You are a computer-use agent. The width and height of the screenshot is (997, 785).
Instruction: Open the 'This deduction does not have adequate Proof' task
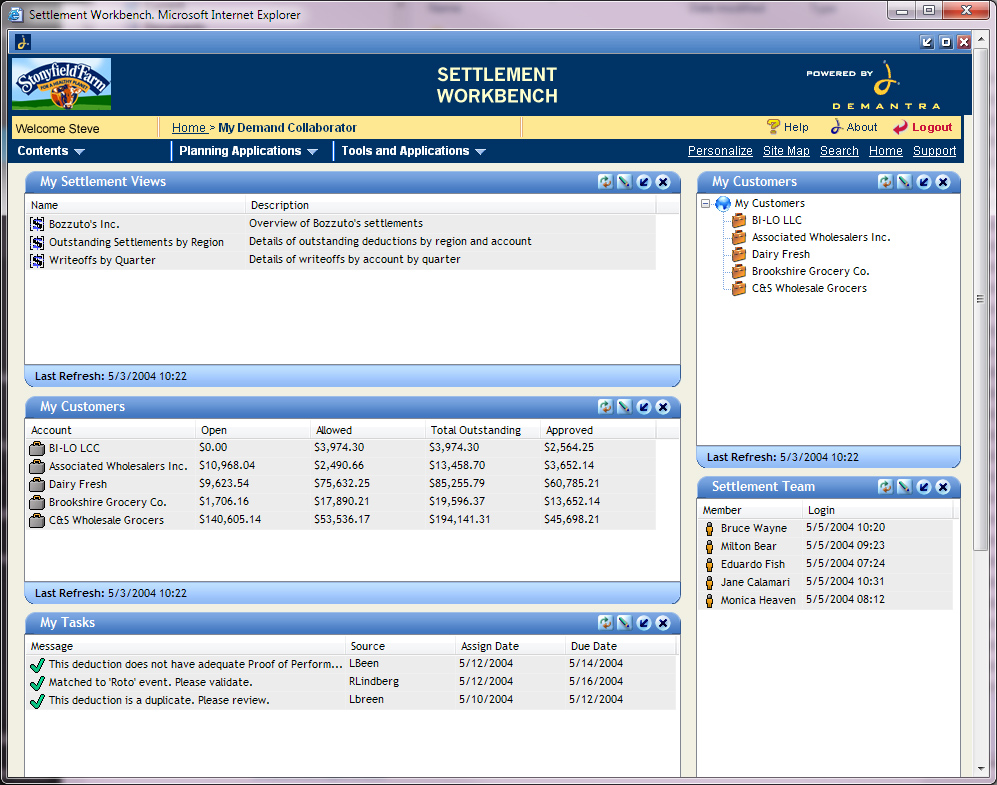pyautogui.click(x=195, y=664)
